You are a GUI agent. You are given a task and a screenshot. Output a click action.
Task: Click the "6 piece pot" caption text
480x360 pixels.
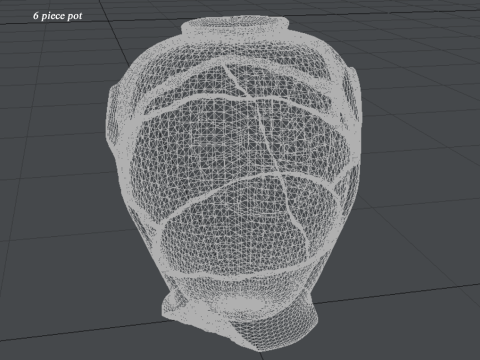(58, 16)
